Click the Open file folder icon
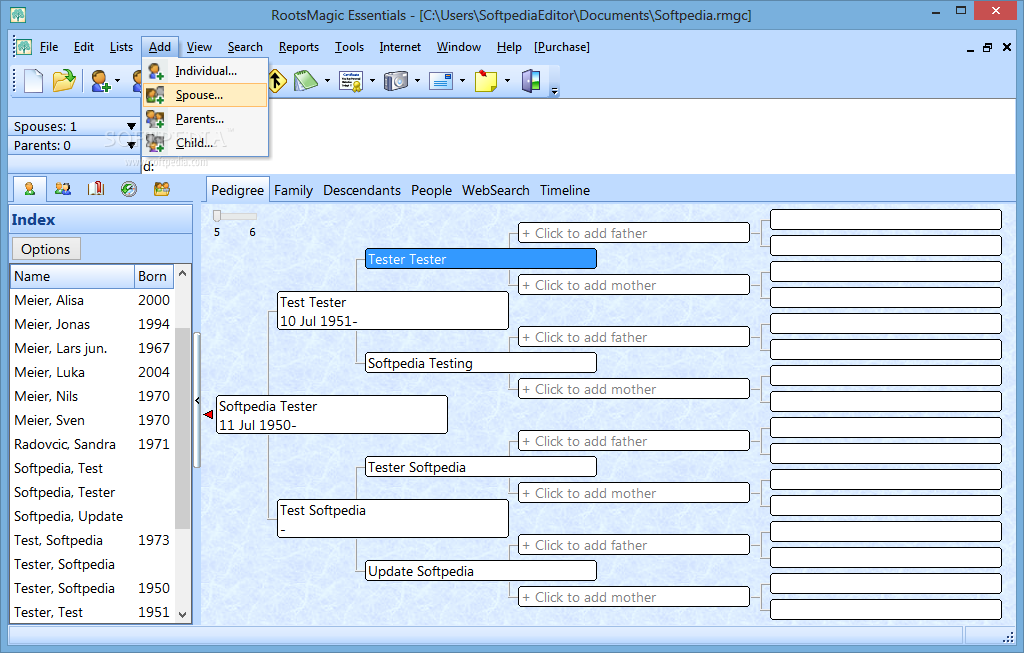 [64, 81]
